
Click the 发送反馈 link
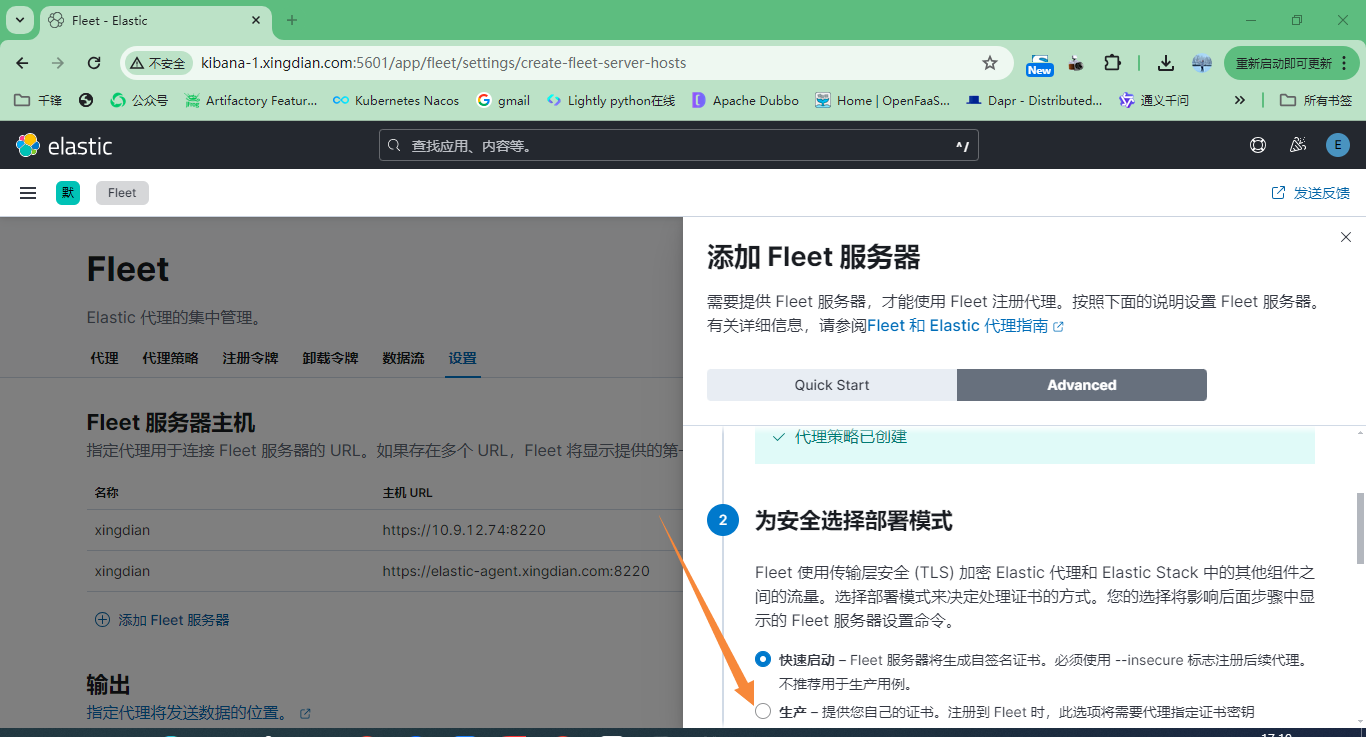pyautogui.click(x=1310, y=193)
